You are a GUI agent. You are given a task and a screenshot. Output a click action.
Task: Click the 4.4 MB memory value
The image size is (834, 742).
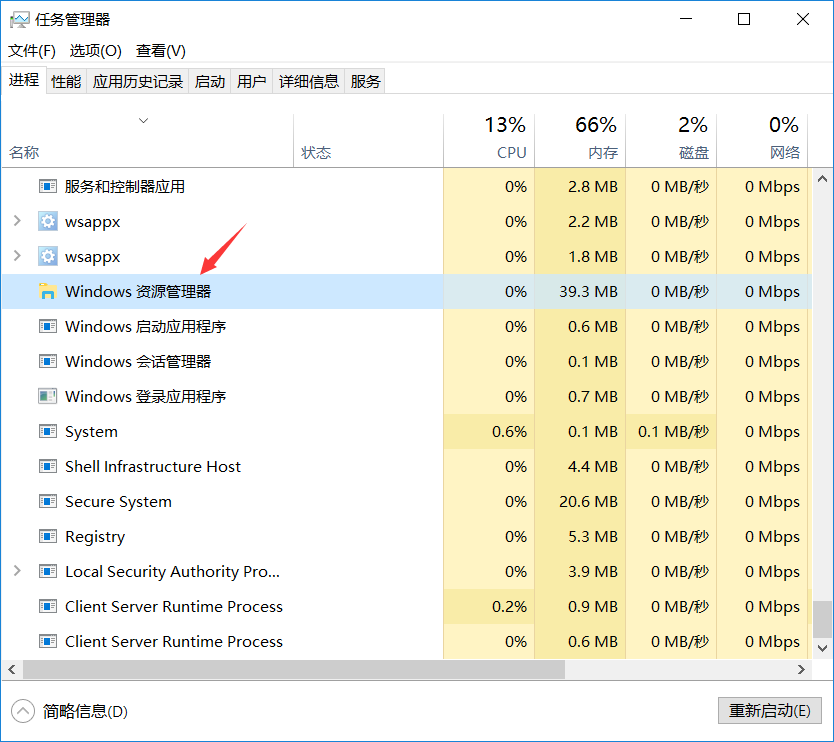click(x=593, y=466)
